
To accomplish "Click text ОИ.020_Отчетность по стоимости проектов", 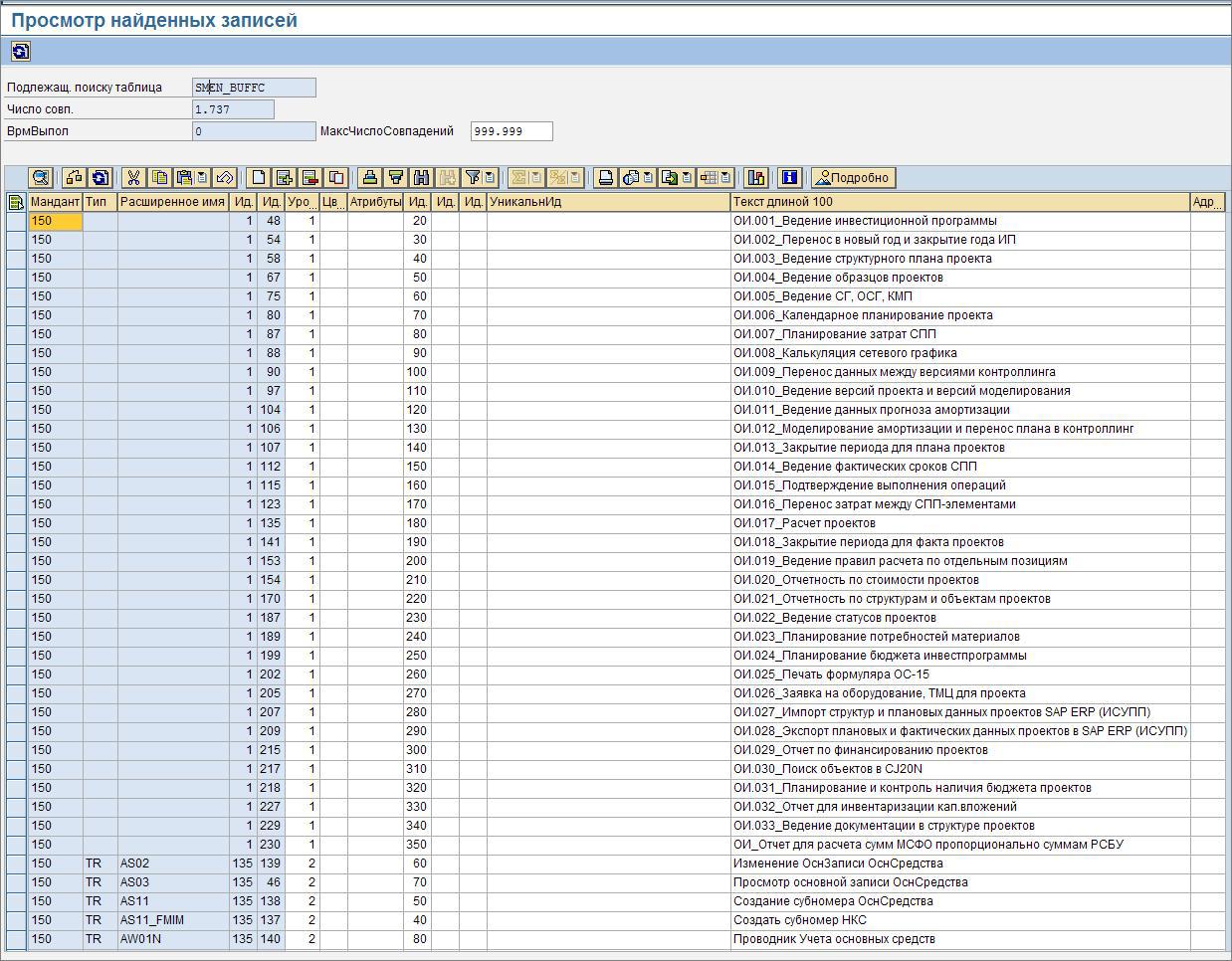I will (x=856, y=580).
